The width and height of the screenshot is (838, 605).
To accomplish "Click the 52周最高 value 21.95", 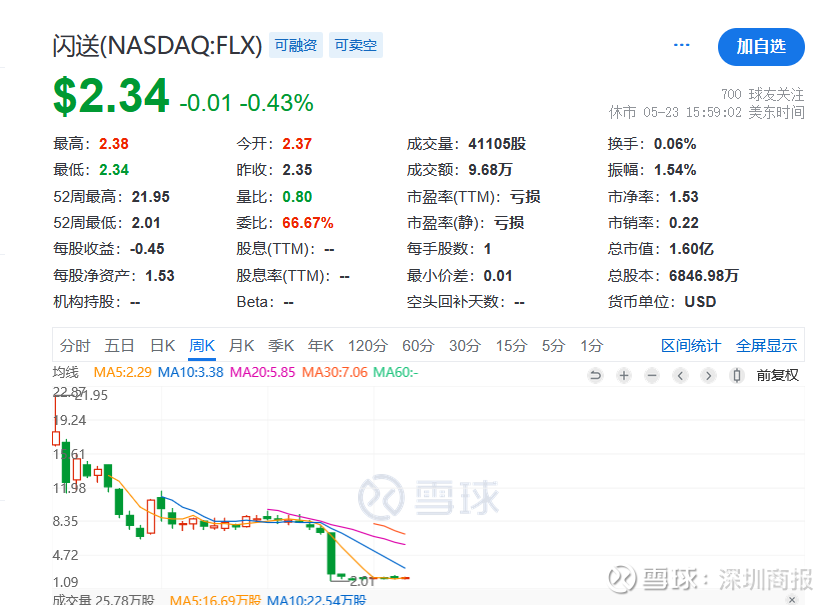I will (151, 197).
